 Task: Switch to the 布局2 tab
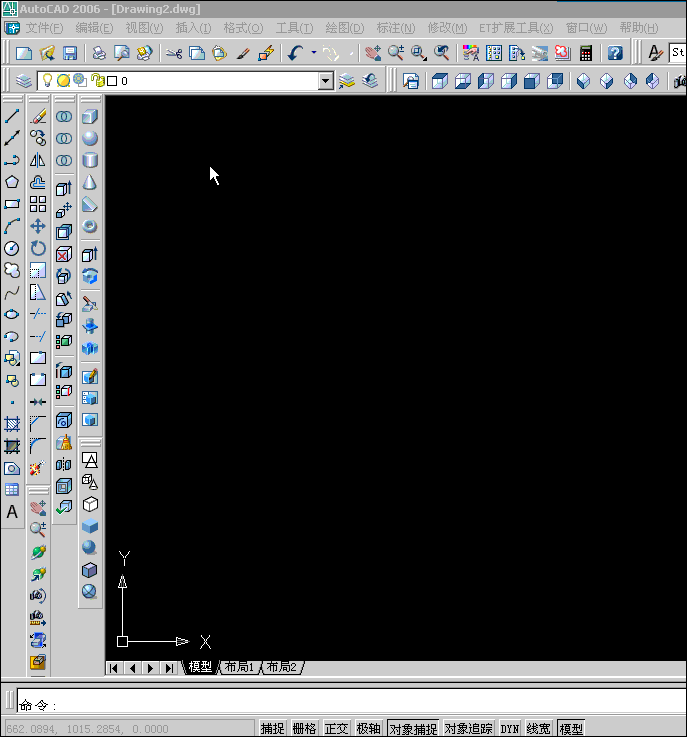281,667
